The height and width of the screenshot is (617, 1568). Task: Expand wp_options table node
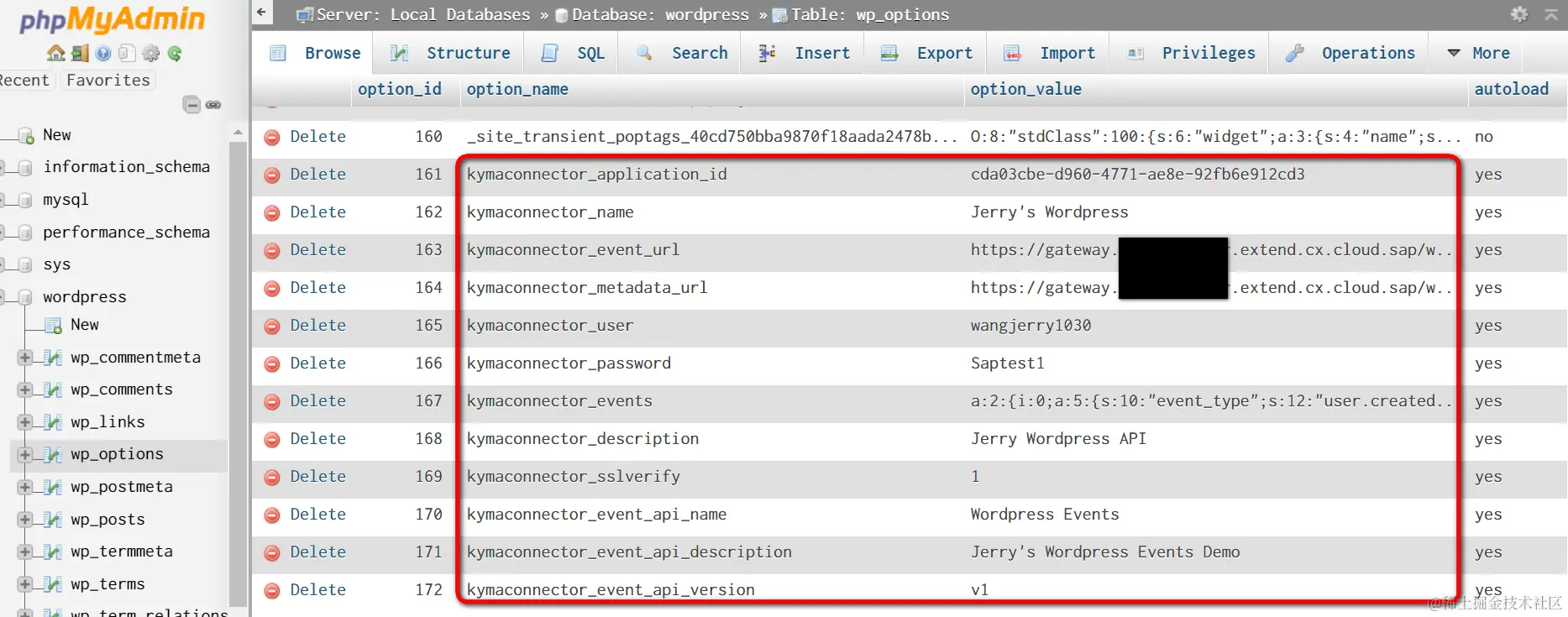pyautogui.click(x=25, y=454)
